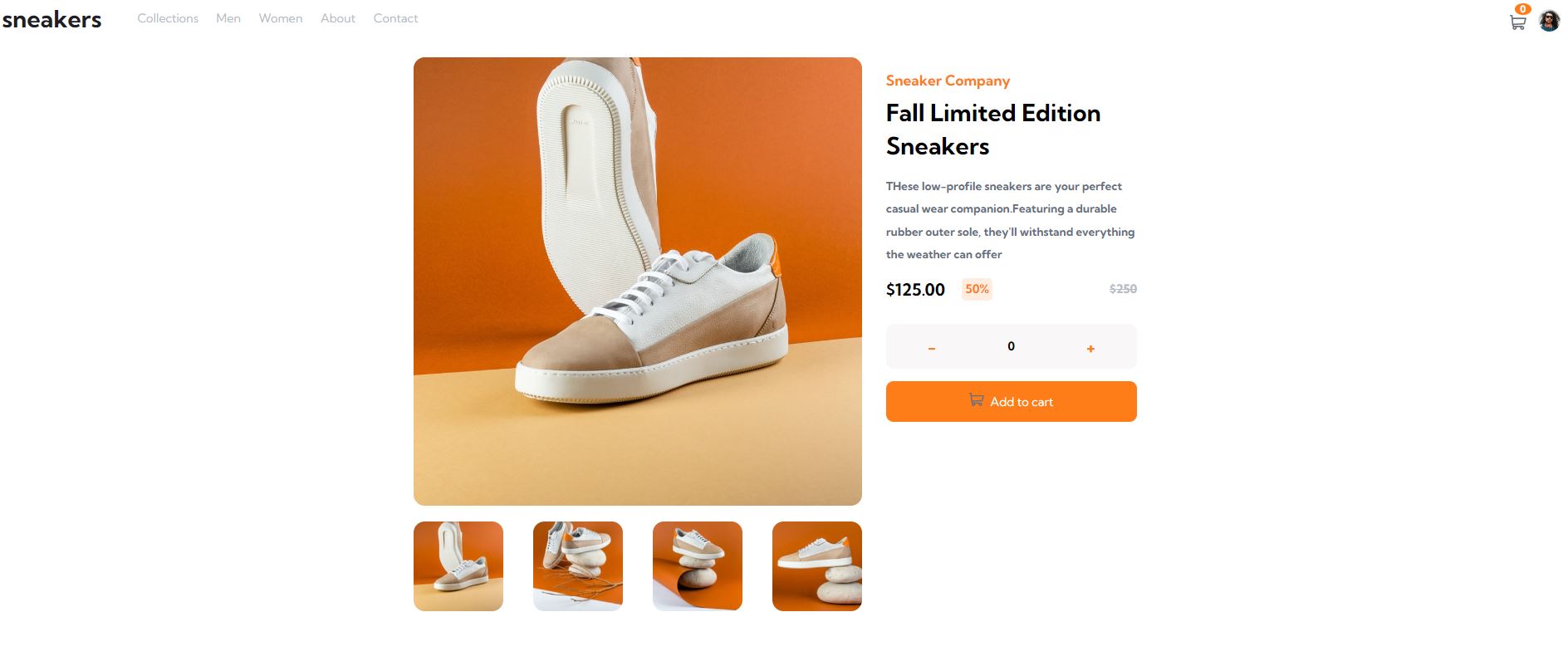
Task: Select the second sneaker thumbnail
Action: click(577, 566)
